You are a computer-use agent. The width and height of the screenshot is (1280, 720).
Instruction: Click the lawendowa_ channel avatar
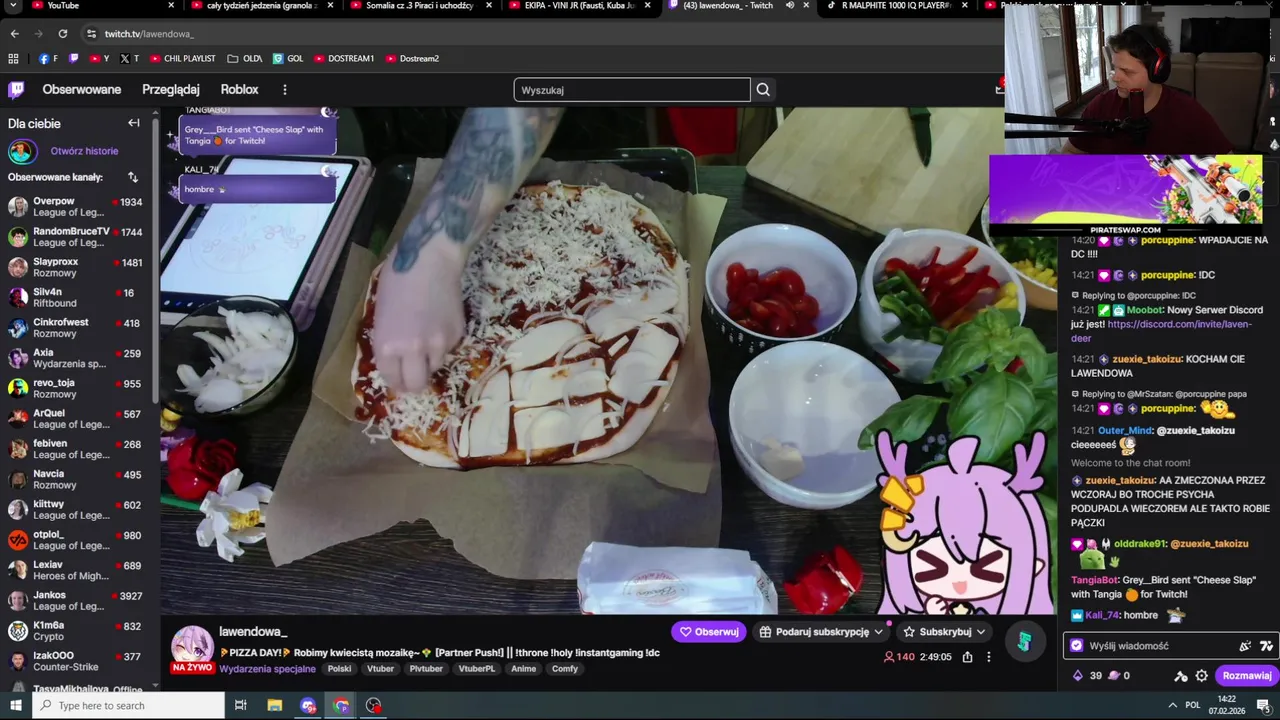[x=191, y=646]
